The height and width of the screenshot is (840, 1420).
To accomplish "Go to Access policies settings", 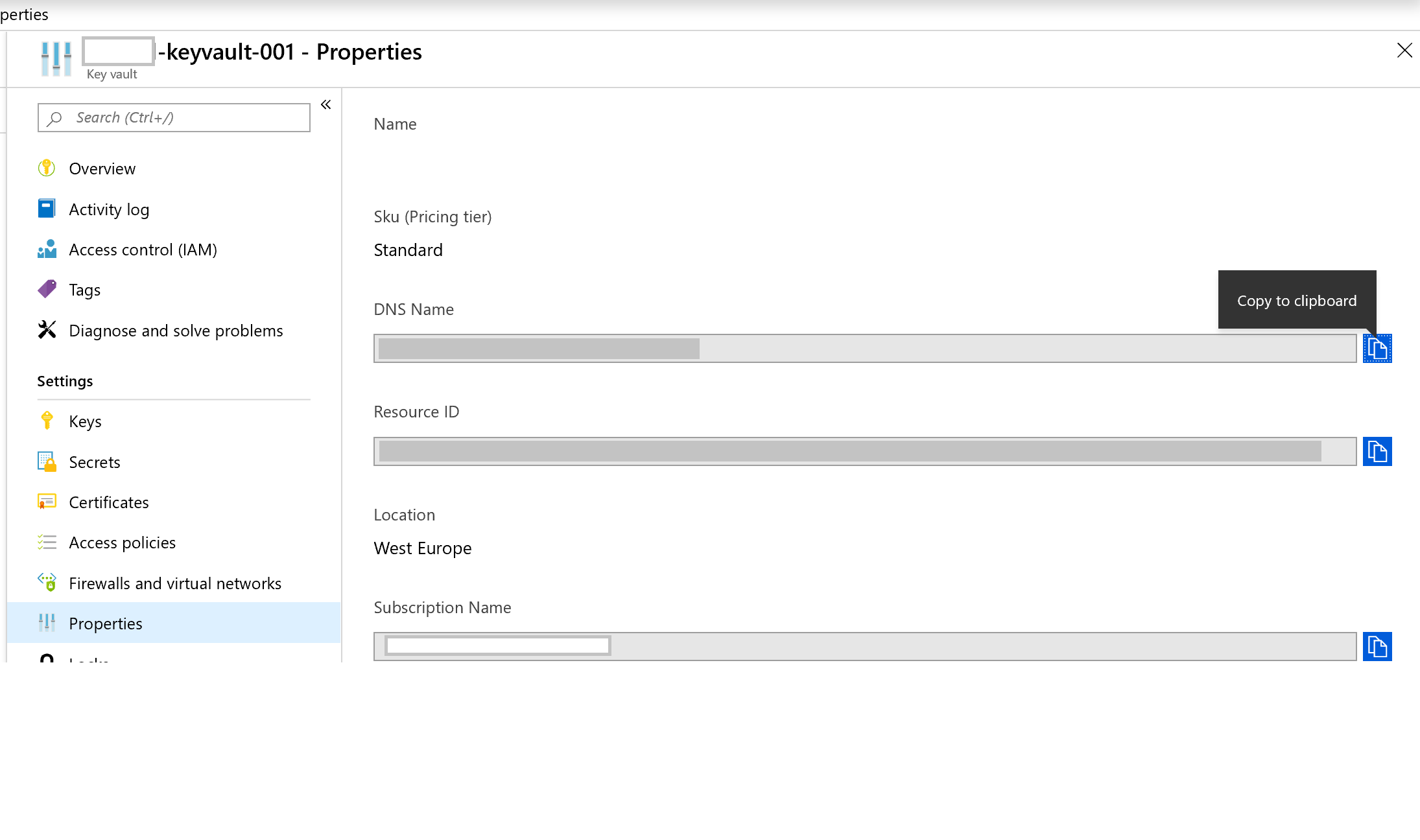I will [122, 542].
